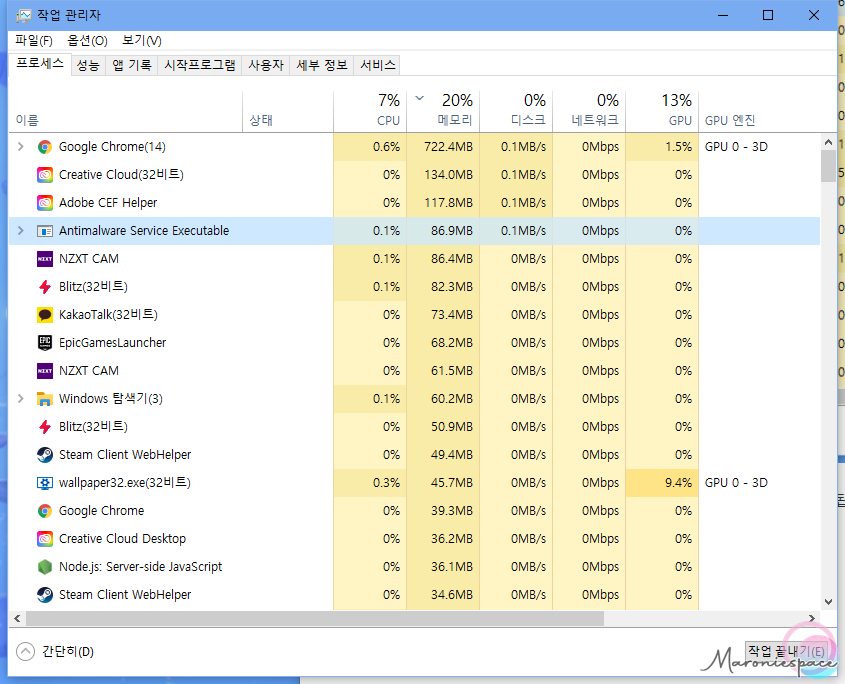Click the Creative Cloud Desktop icon
845x684 pixels.
[45, 539]
